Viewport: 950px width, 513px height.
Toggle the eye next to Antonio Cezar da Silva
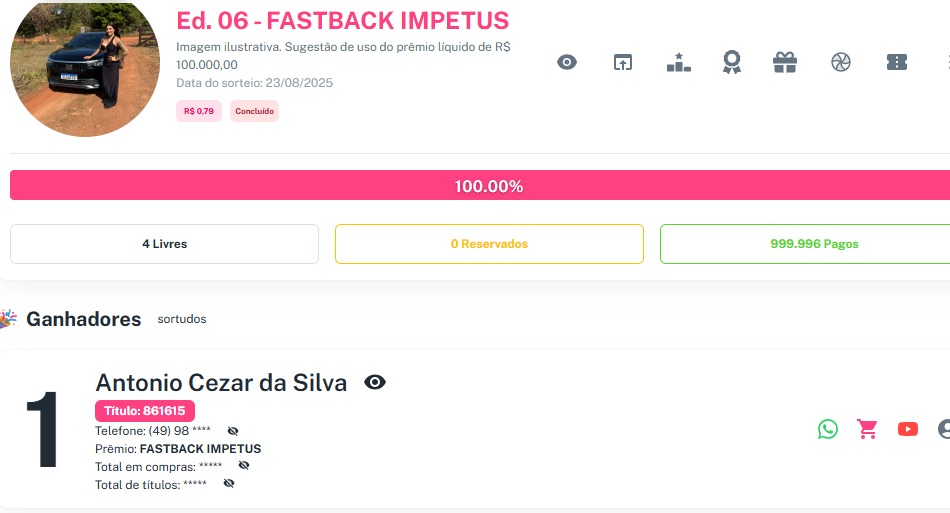point(375,382)
